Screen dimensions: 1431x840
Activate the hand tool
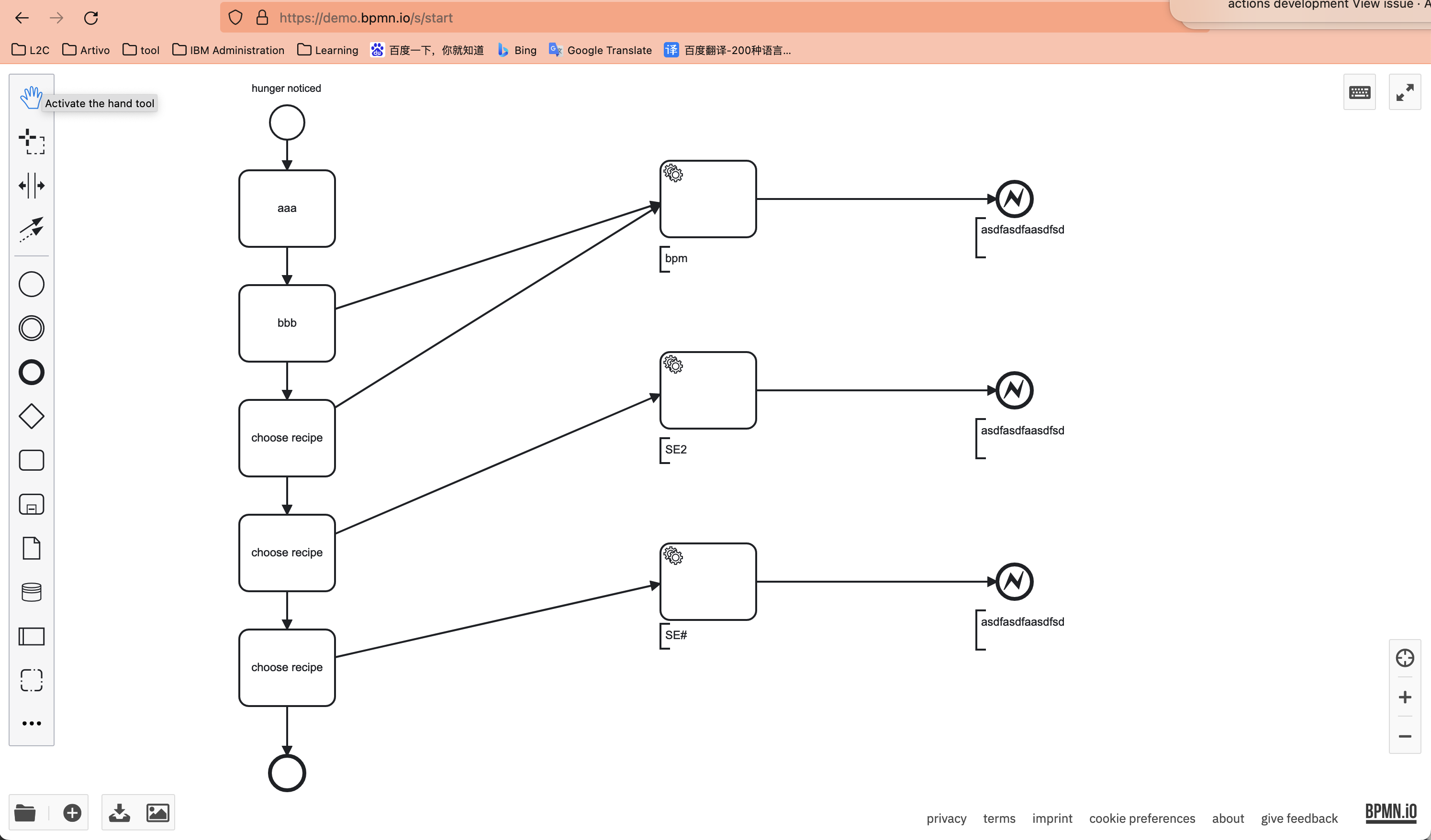[x=31, y=98]
